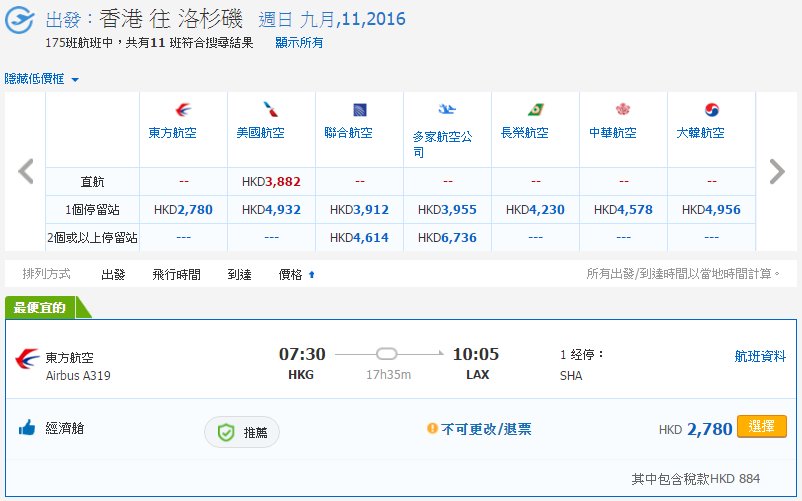Sort results by 飛行時間

[176, 275]
